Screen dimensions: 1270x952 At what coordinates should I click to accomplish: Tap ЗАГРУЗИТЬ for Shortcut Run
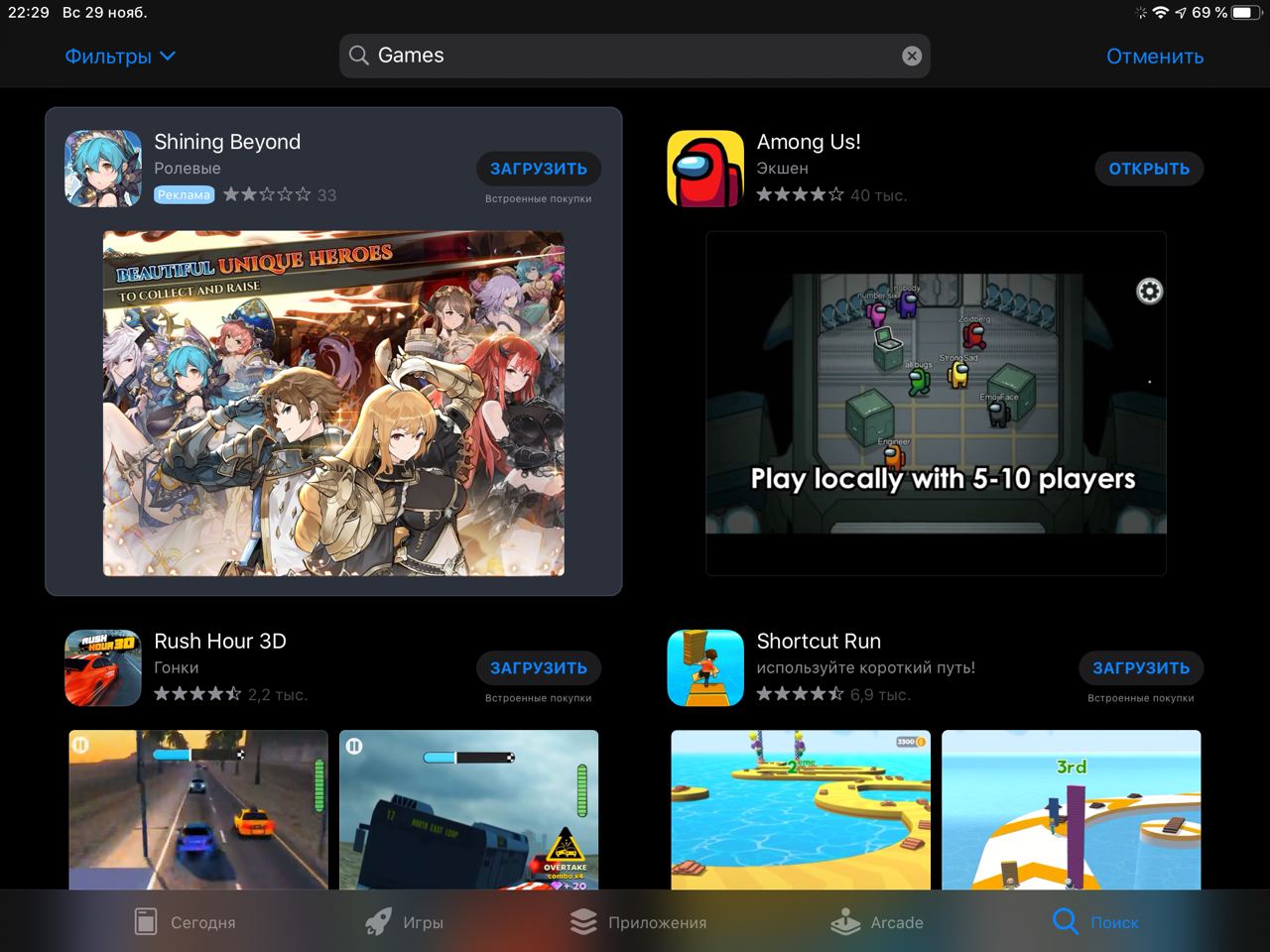tap(1141, 667)
